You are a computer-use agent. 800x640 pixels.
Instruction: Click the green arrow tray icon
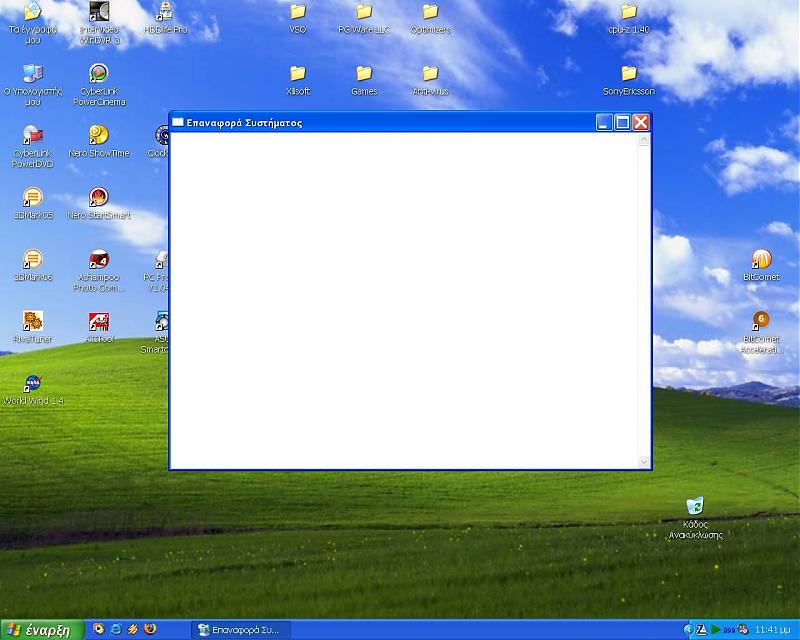(x=716, y=630)
